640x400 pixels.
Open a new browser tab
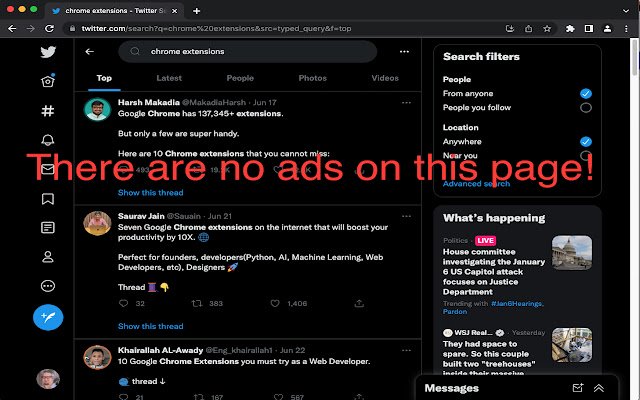[x=196, y=11]
